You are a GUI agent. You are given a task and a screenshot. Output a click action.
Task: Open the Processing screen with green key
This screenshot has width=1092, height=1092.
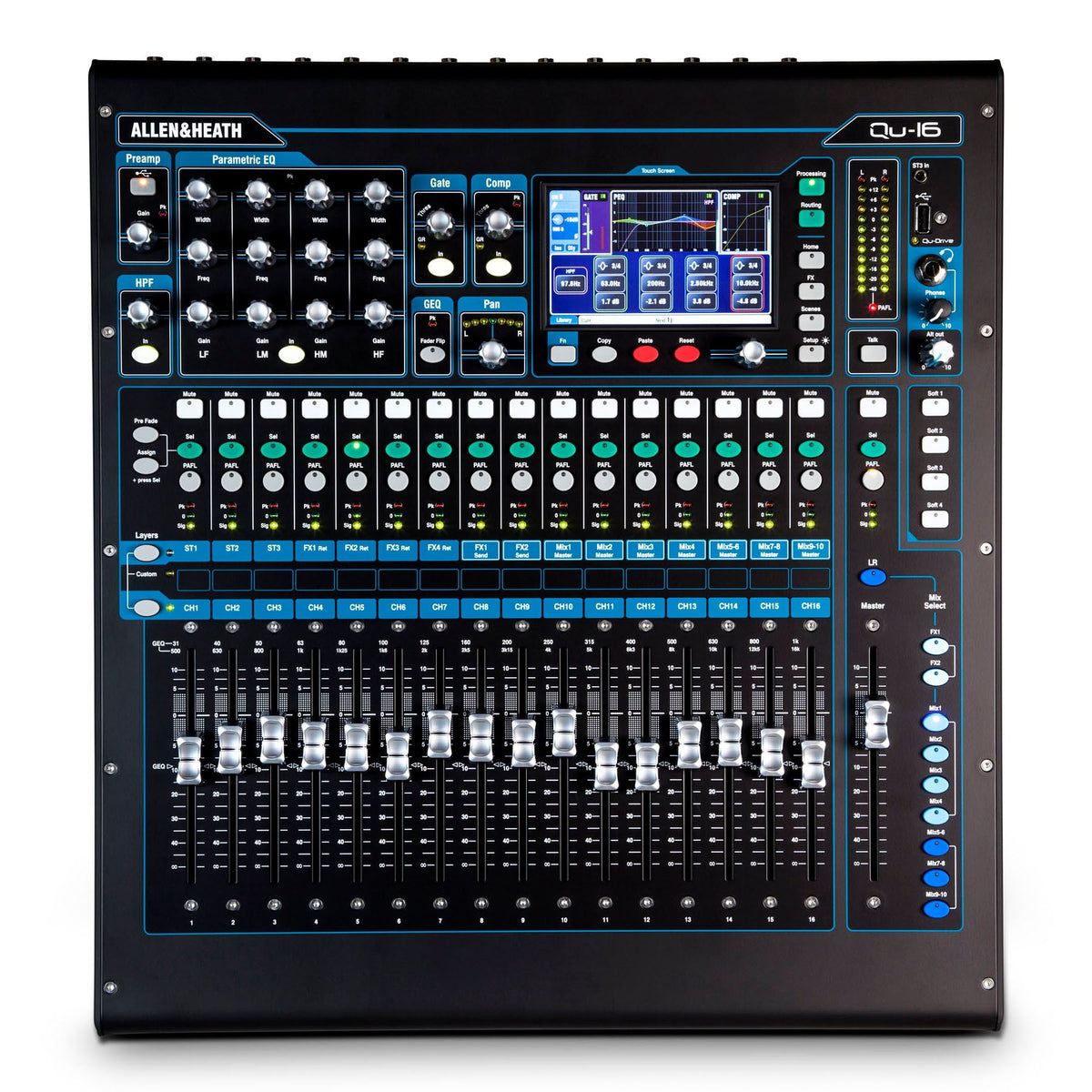811,187
